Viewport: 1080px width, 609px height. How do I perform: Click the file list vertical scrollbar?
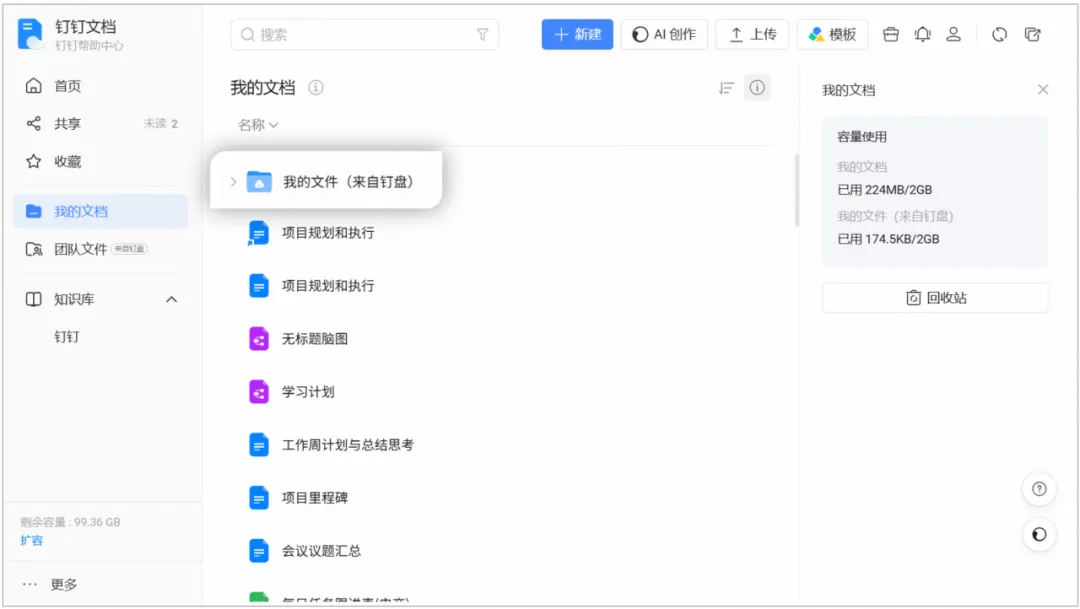pyautogui.click(x=797, y=190)
